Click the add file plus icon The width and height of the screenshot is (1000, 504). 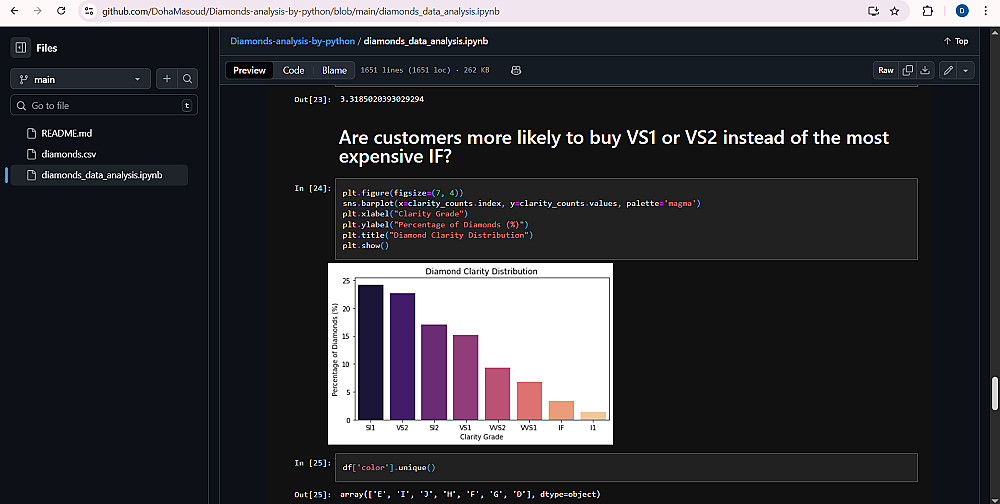[167, 79]
